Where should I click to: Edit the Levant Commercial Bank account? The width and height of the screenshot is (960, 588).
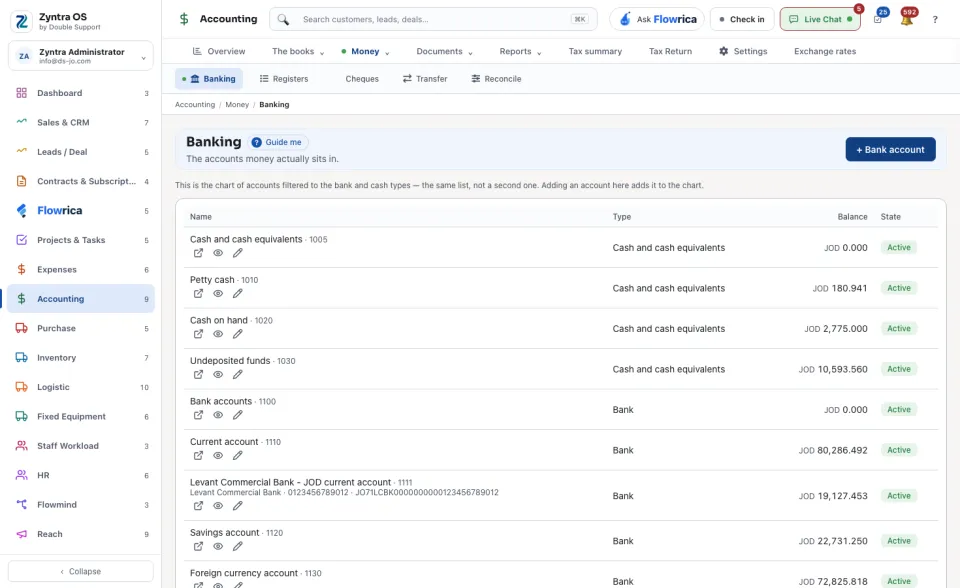click(238, 505)
